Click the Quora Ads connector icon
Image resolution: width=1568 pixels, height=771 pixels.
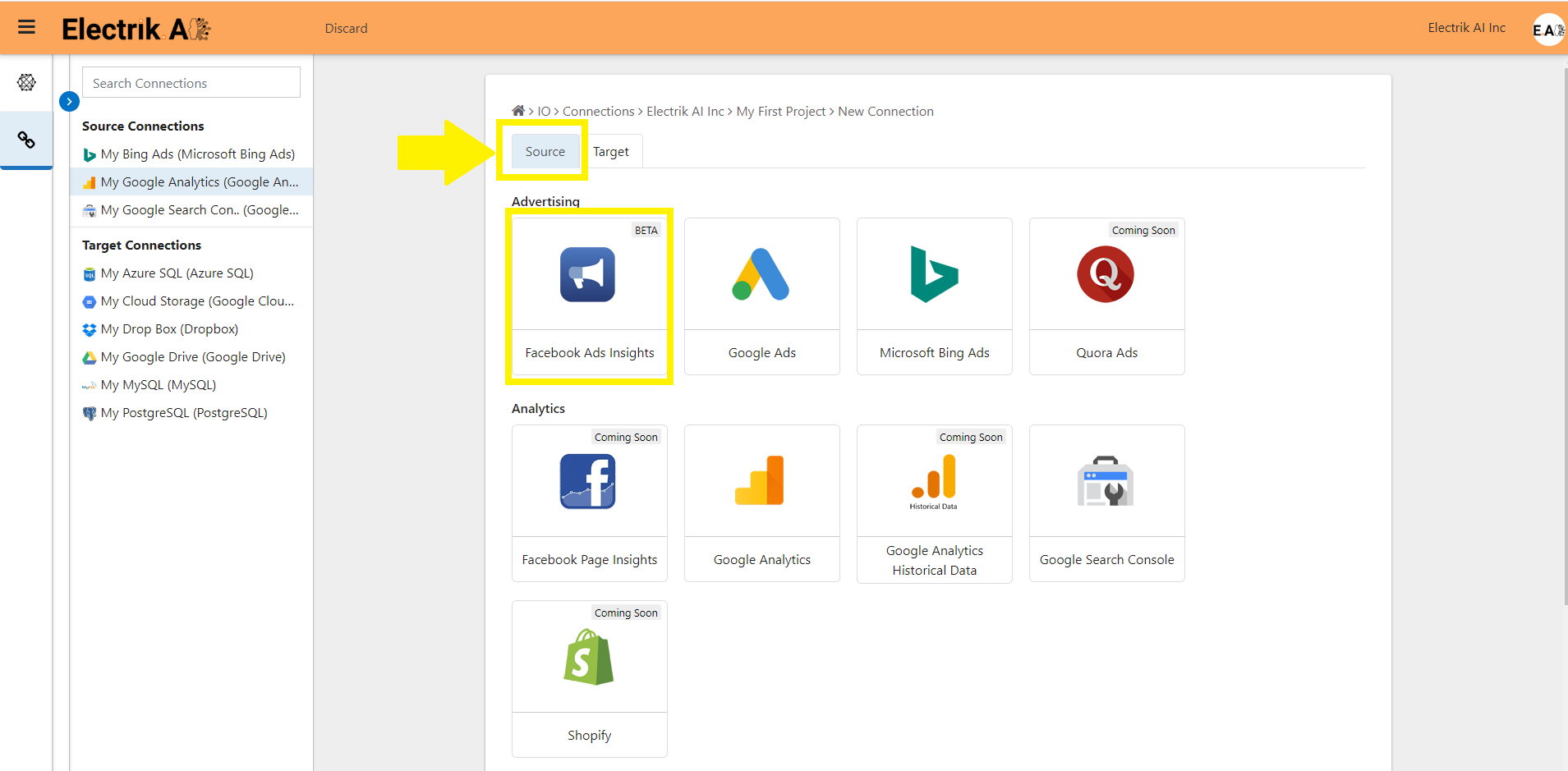(1106, 275)
